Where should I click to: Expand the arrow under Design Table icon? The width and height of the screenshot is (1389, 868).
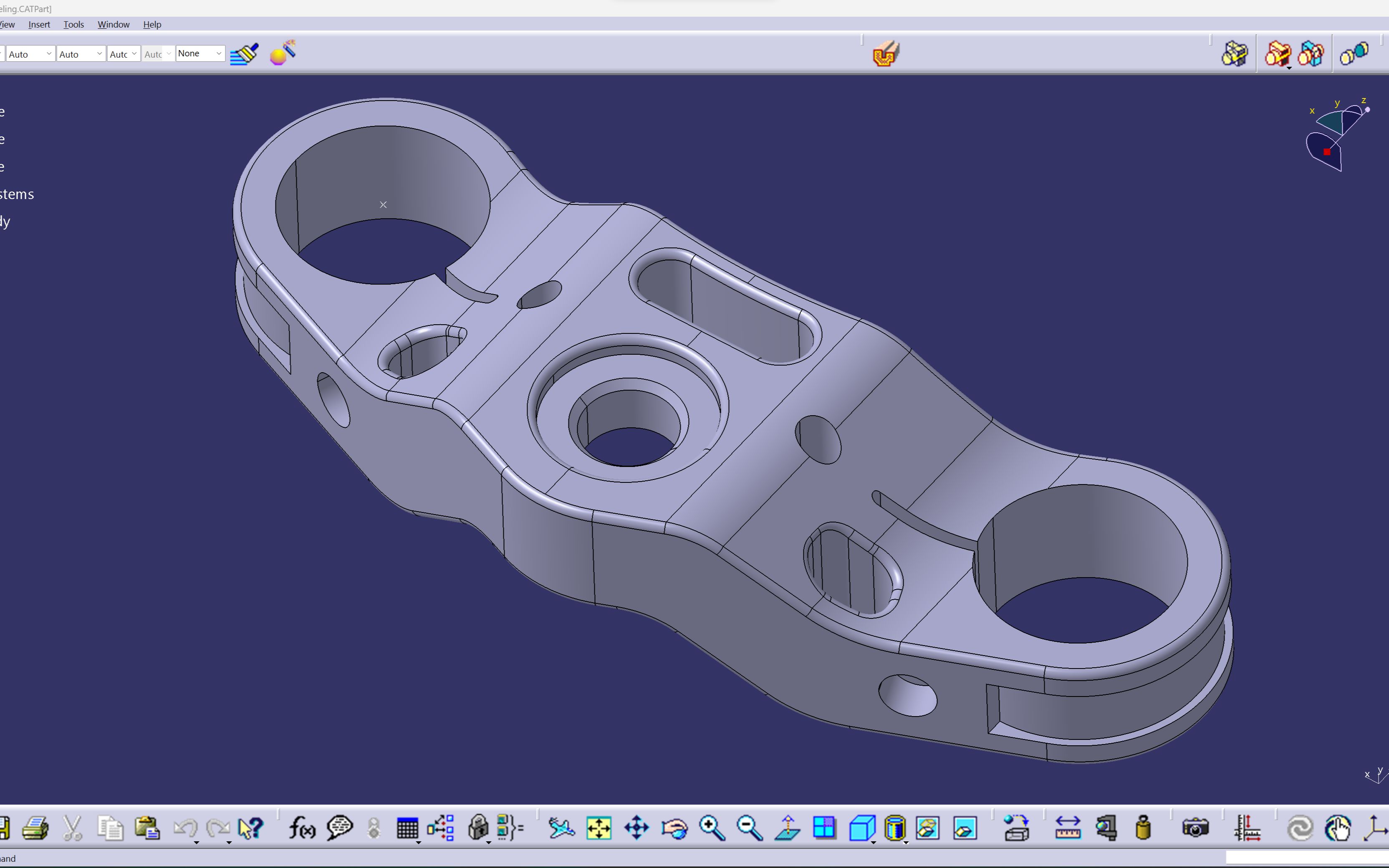click(x=419, y=842)
